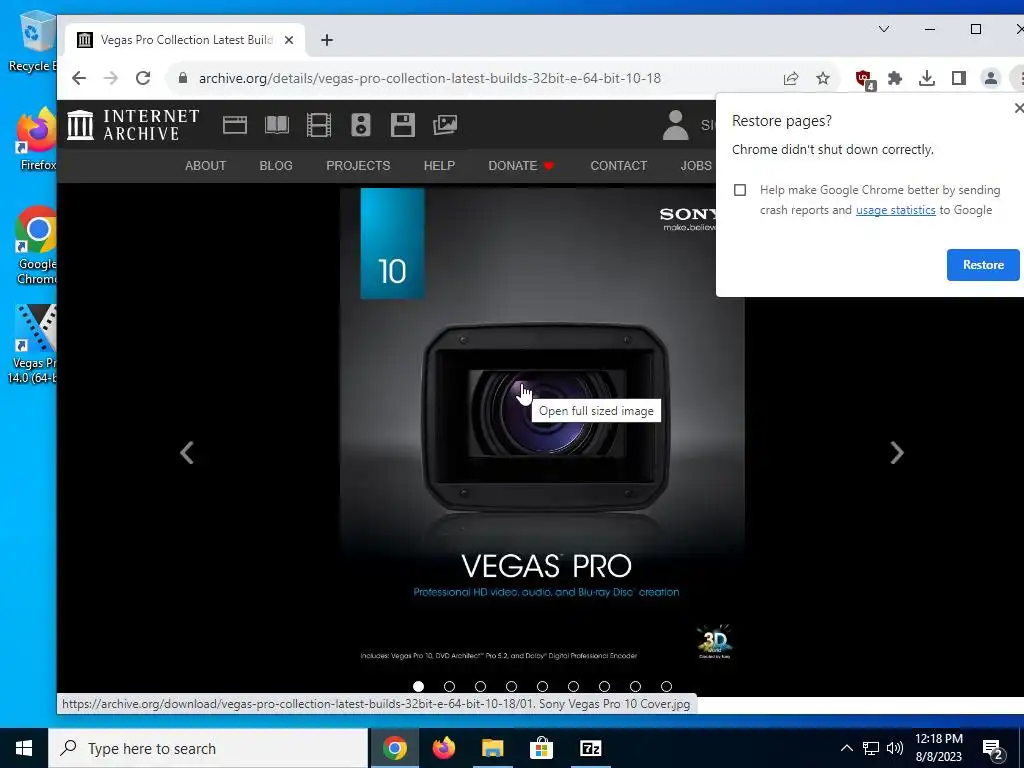
Task: Click the Chrome forward arrow
Action: pyautogui.click(x=111, y=78)
